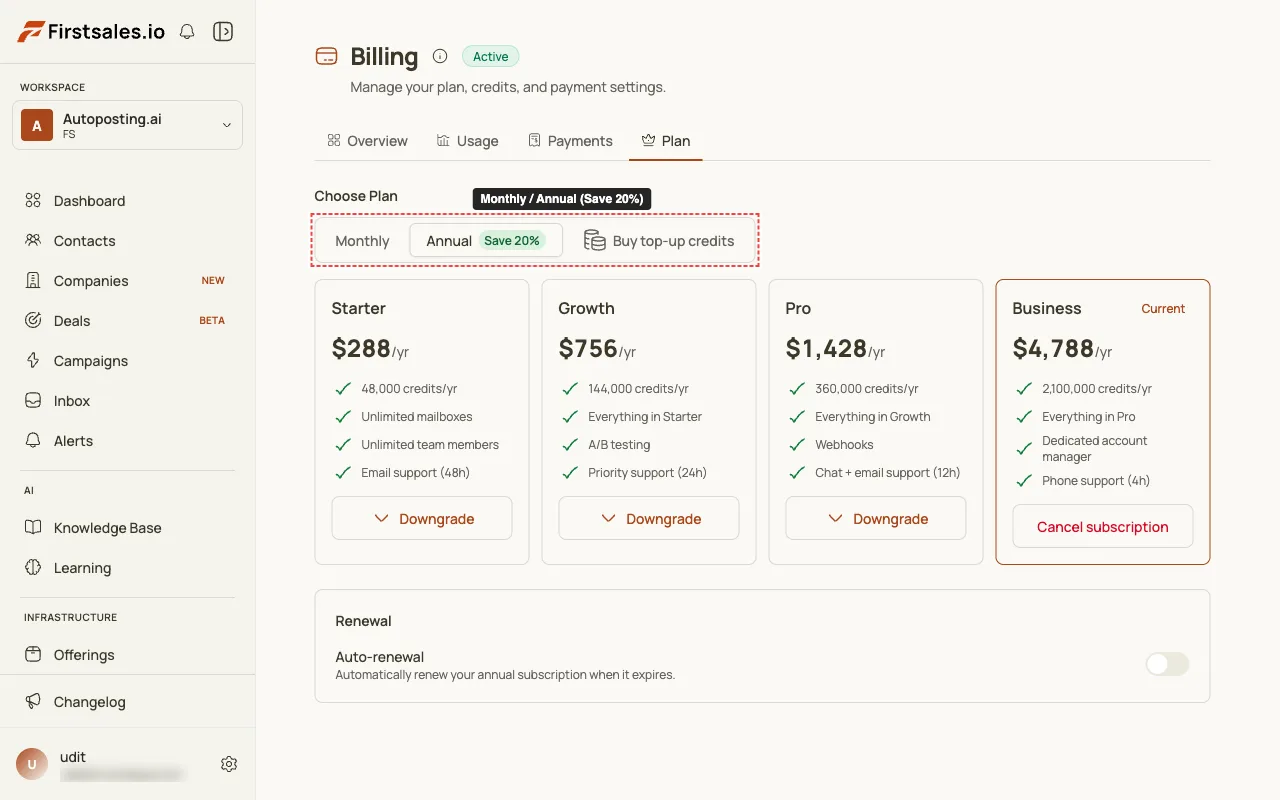Click 'Choose Plan' heading text
Screen dimensions: 1280x800
click(x=356, y=196)
